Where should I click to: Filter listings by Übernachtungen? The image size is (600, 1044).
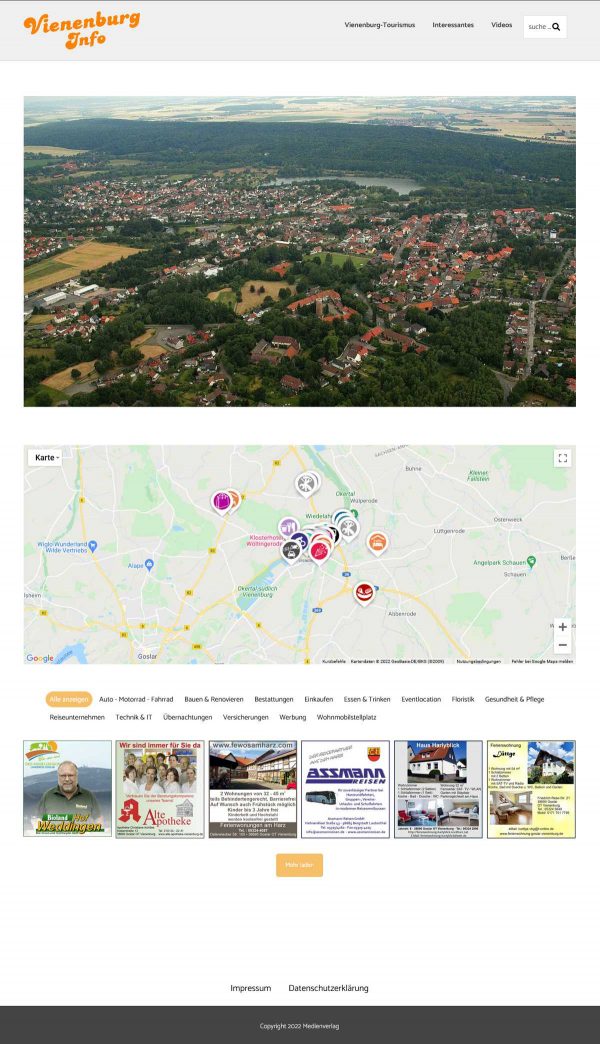point(188,717)
